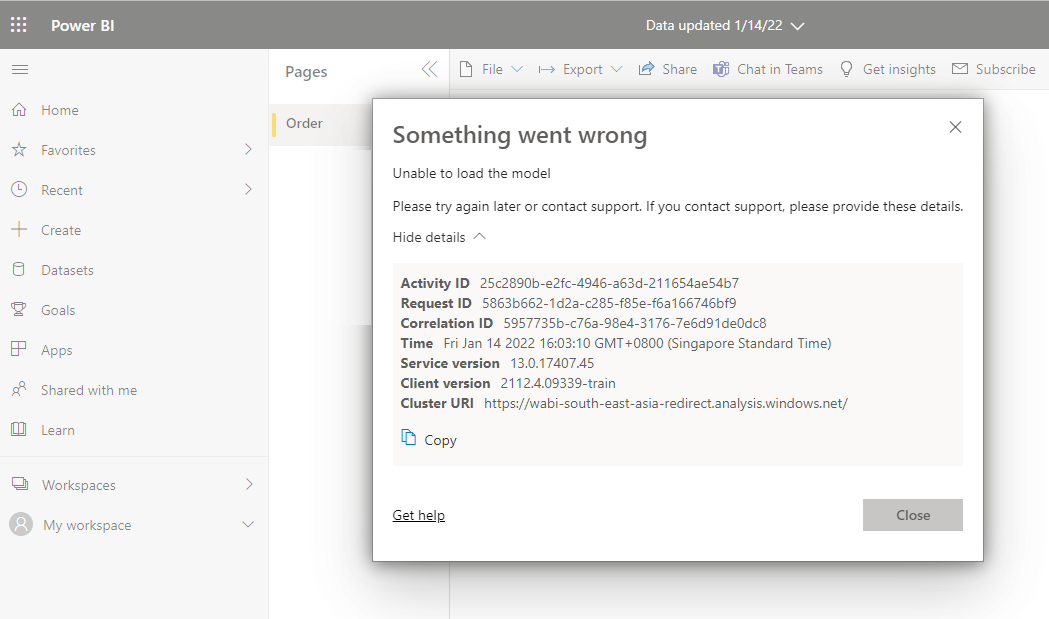Click the Power BI title in header

click(x=83, y=25)
